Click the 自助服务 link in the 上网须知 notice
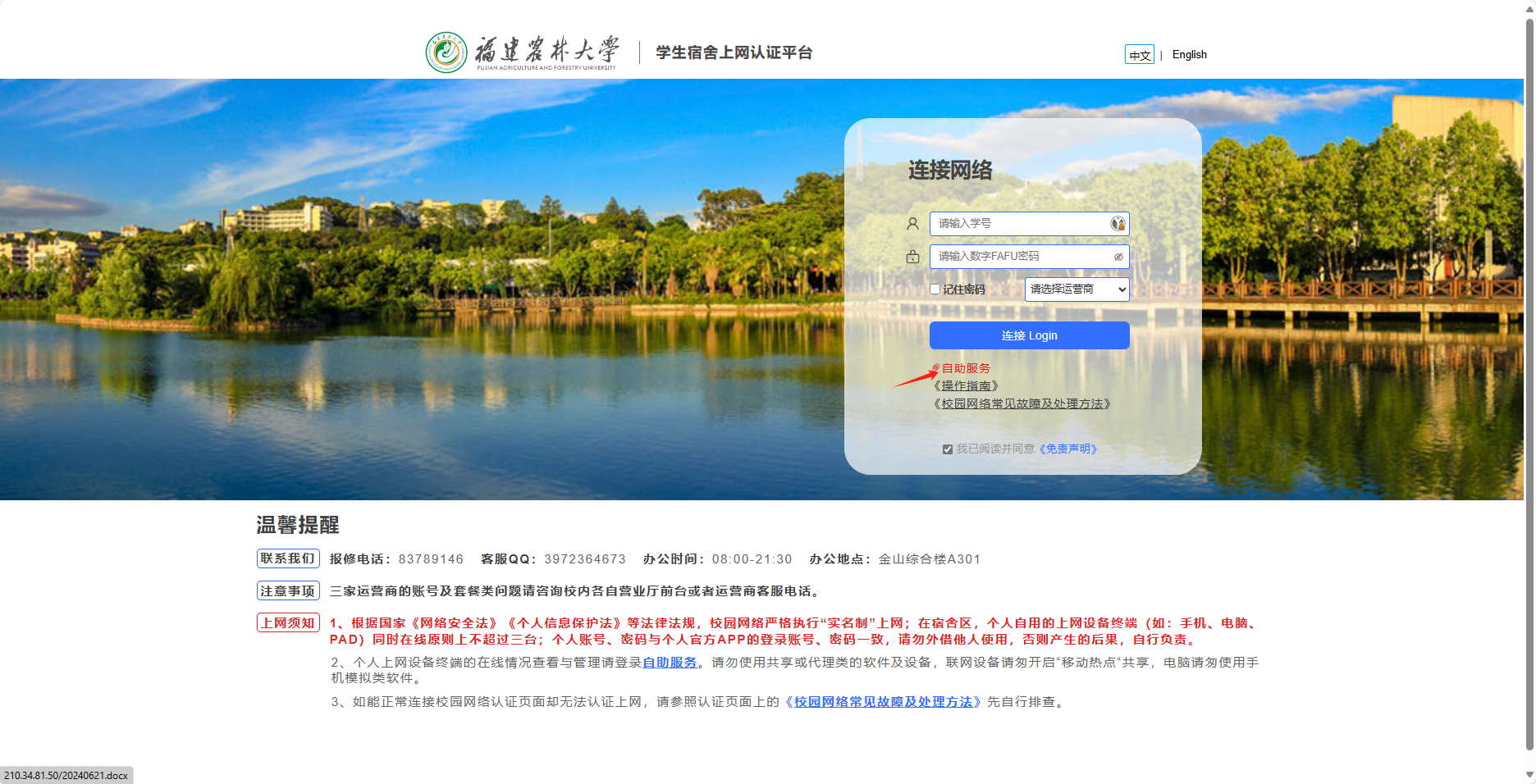 [x=670, y=663]
